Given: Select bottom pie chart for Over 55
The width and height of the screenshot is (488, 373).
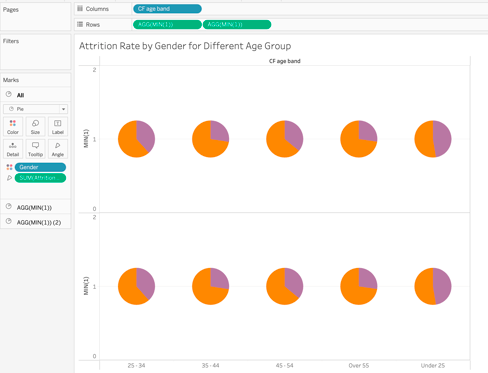Looking at the screenshot, I should click(x=359, y=286).
